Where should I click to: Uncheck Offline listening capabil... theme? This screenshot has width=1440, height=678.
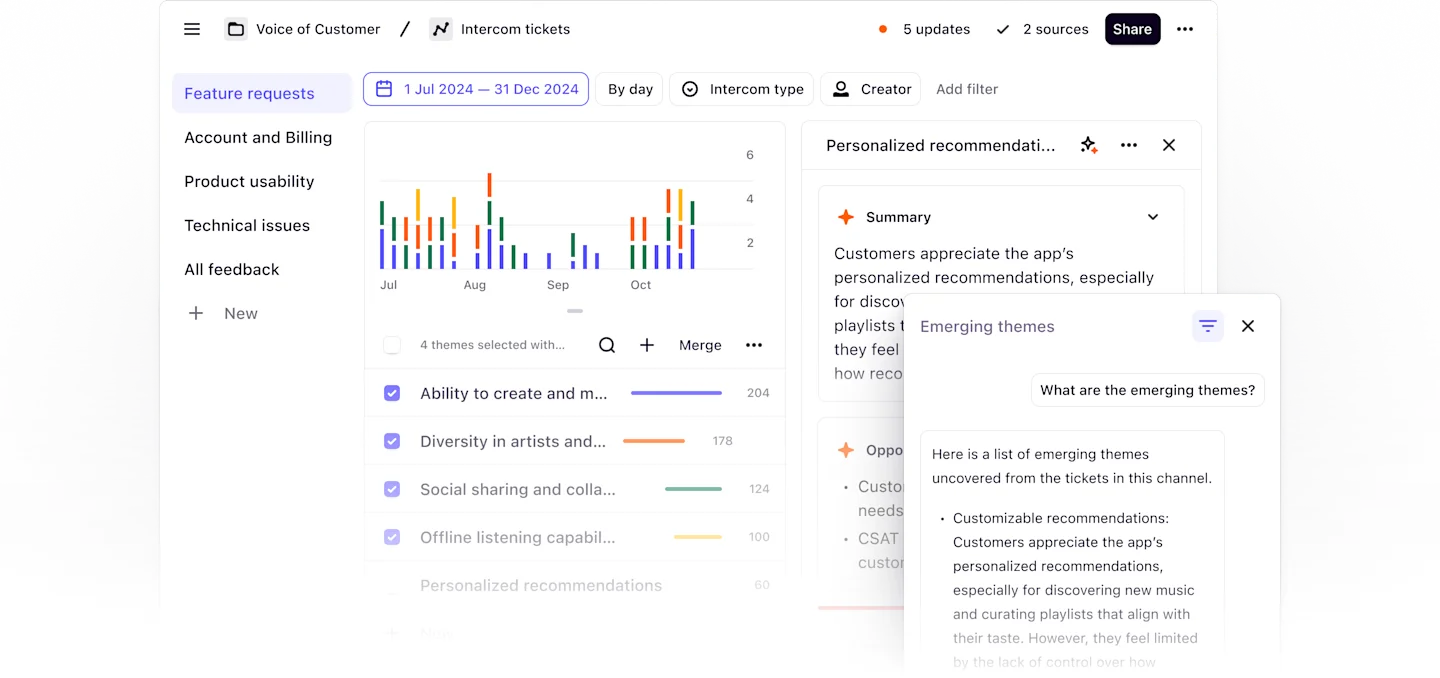pos(392,537)
